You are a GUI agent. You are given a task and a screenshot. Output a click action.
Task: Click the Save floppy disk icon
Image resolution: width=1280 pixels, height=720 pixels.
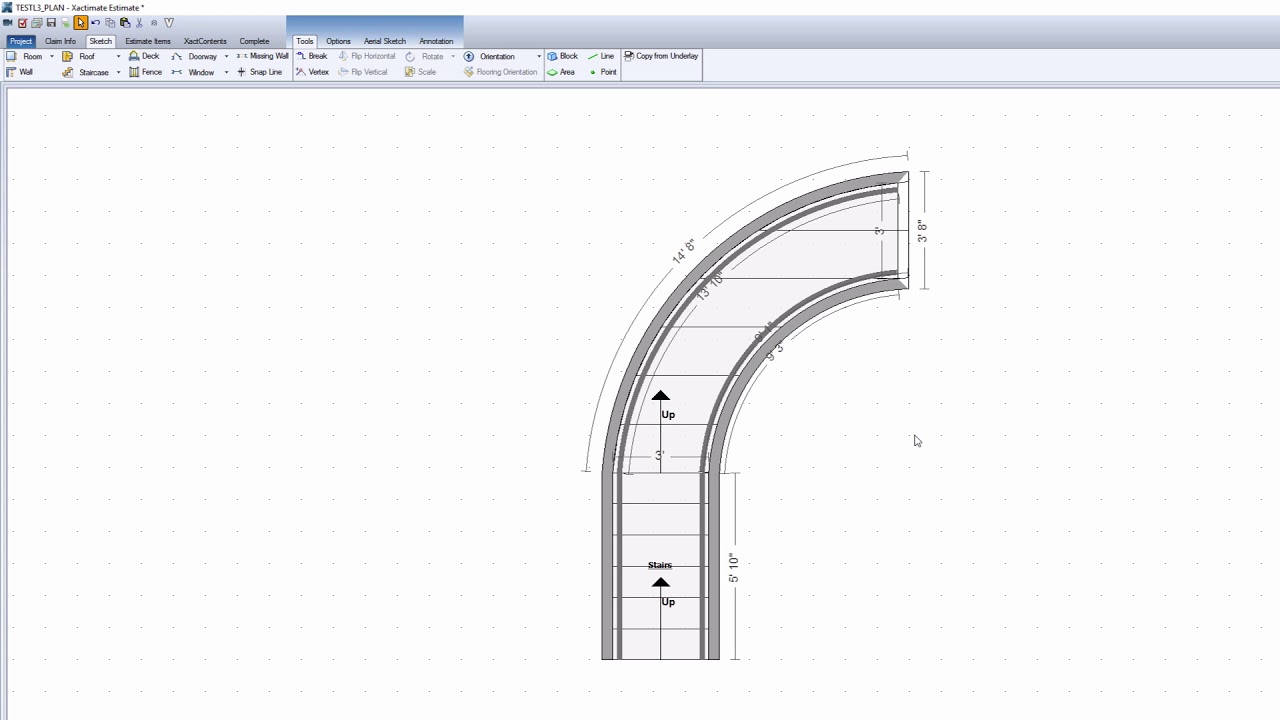pyautogui.click(x=51, y=22)
